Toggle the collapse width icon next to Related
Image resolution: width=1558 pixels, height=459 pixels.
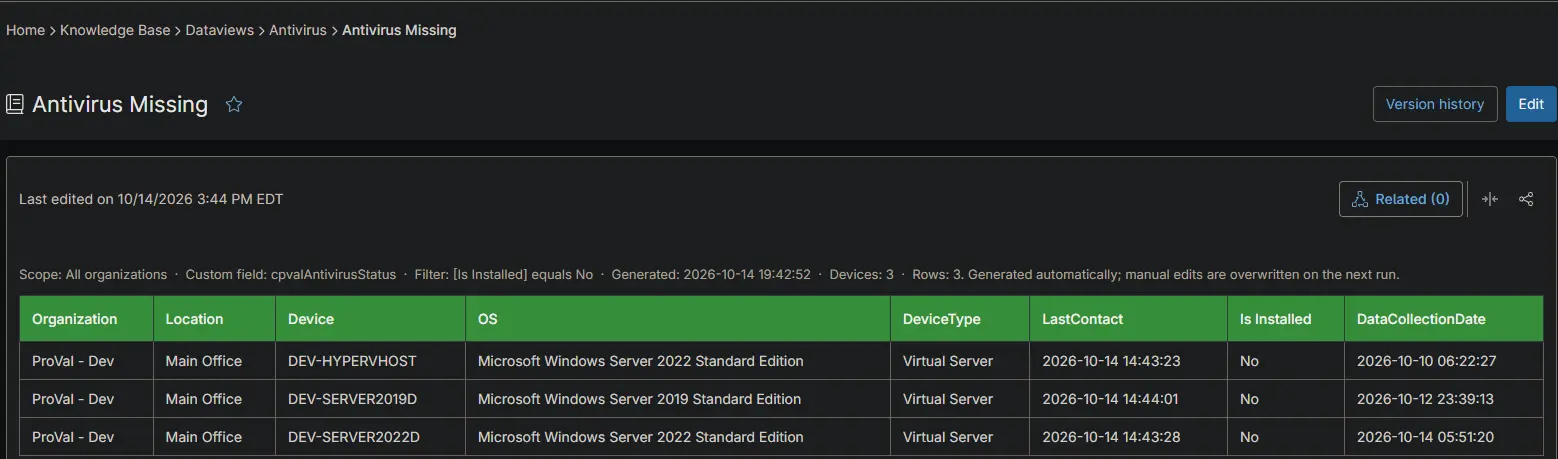[1490, 199]
